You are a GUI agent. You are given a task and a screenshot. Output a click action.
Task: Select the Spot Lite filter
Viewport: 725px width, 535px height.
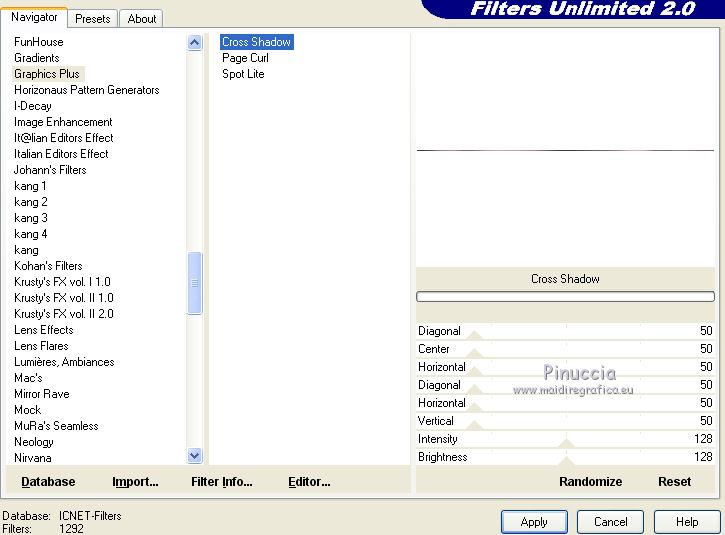pos(243,74)
